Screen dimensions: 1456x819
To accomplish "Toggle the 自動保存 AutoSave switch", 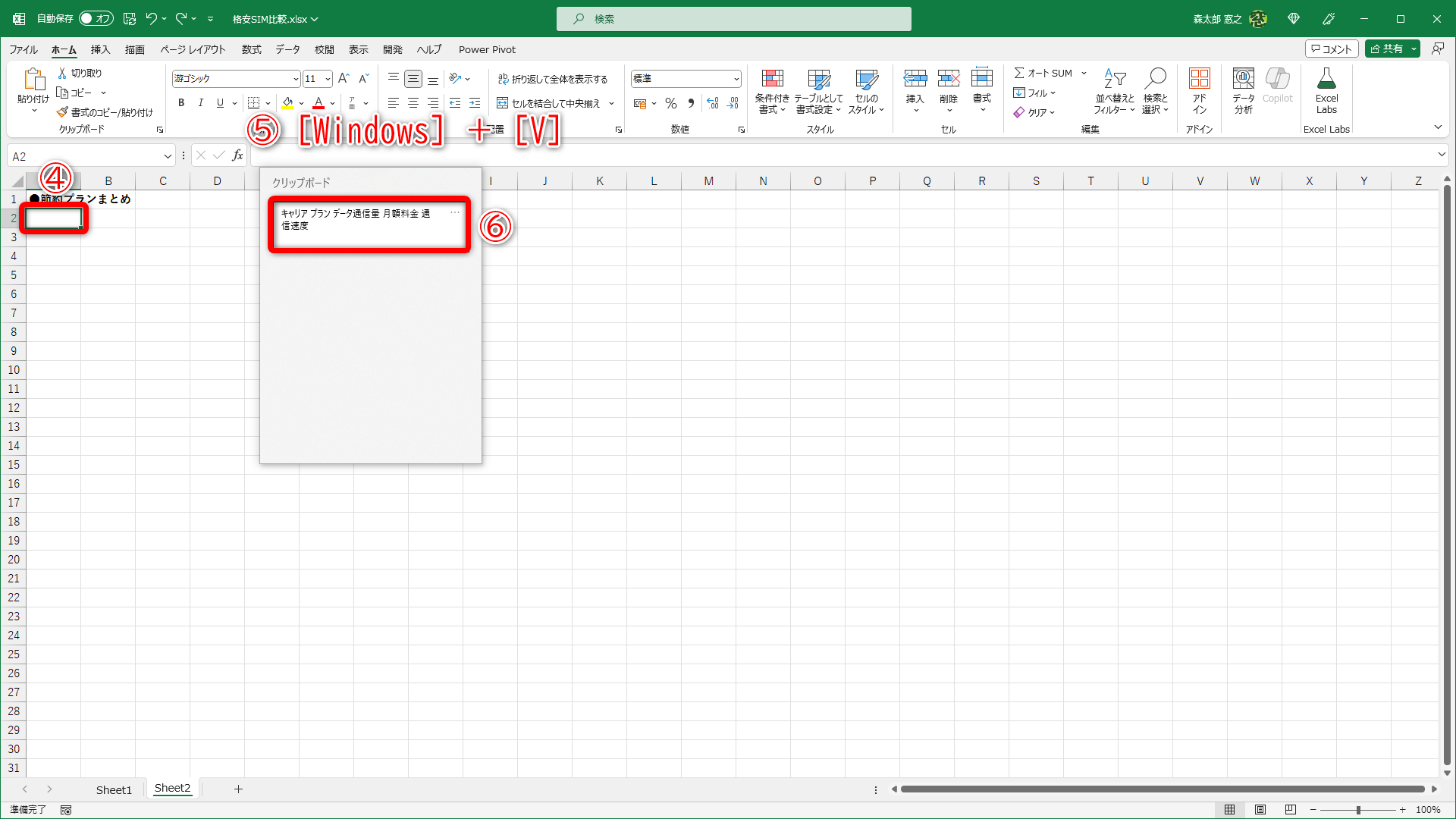I will [x=96, y=18].
